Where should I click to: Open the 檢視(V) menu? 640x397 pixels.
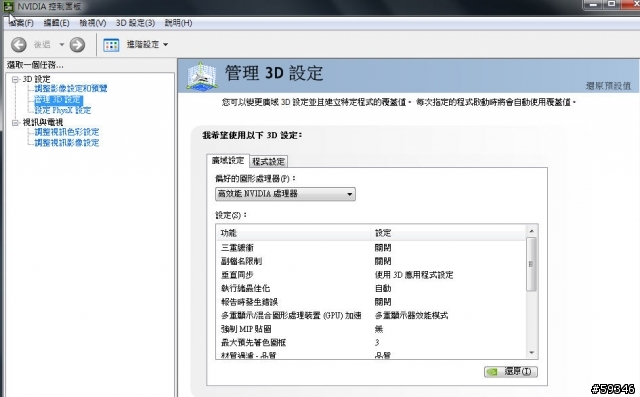(x=93, y=23)
